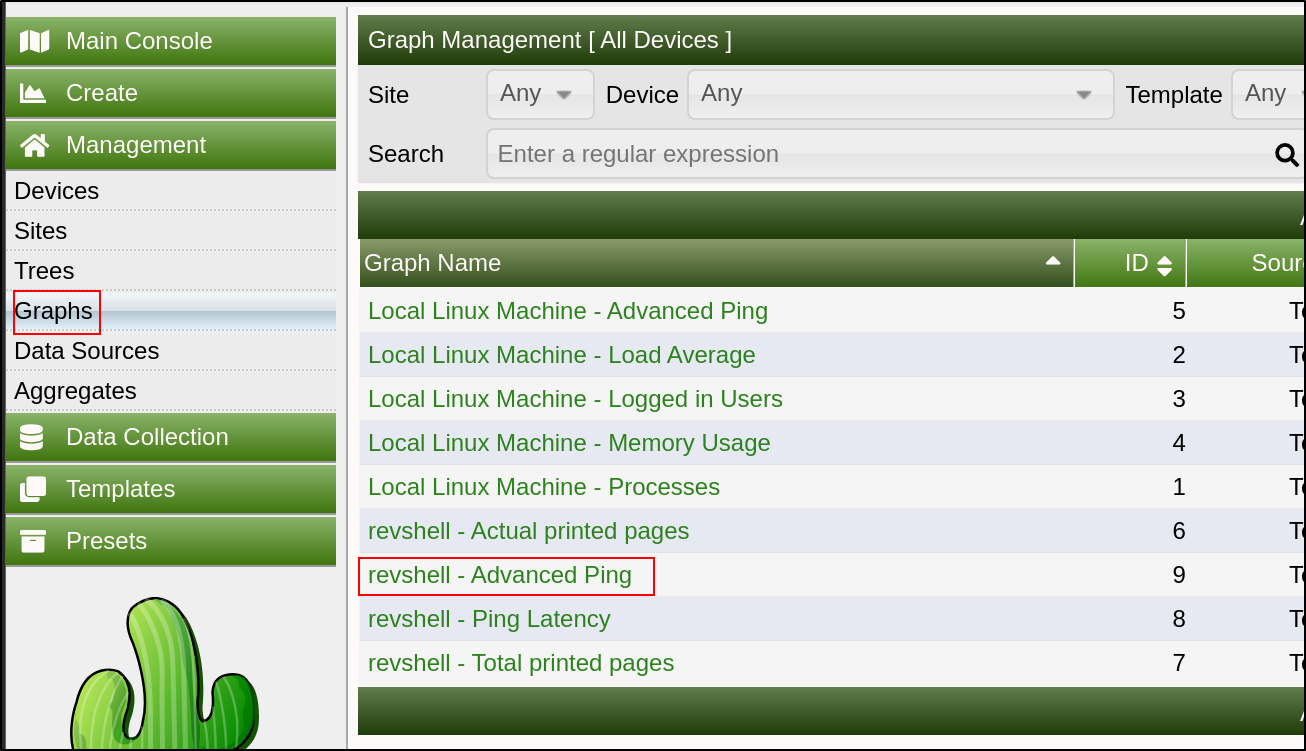Screen dimensions: 1306x751
Task: Click the search magnifying glass icon
Action: click(x=1286, y=154)
